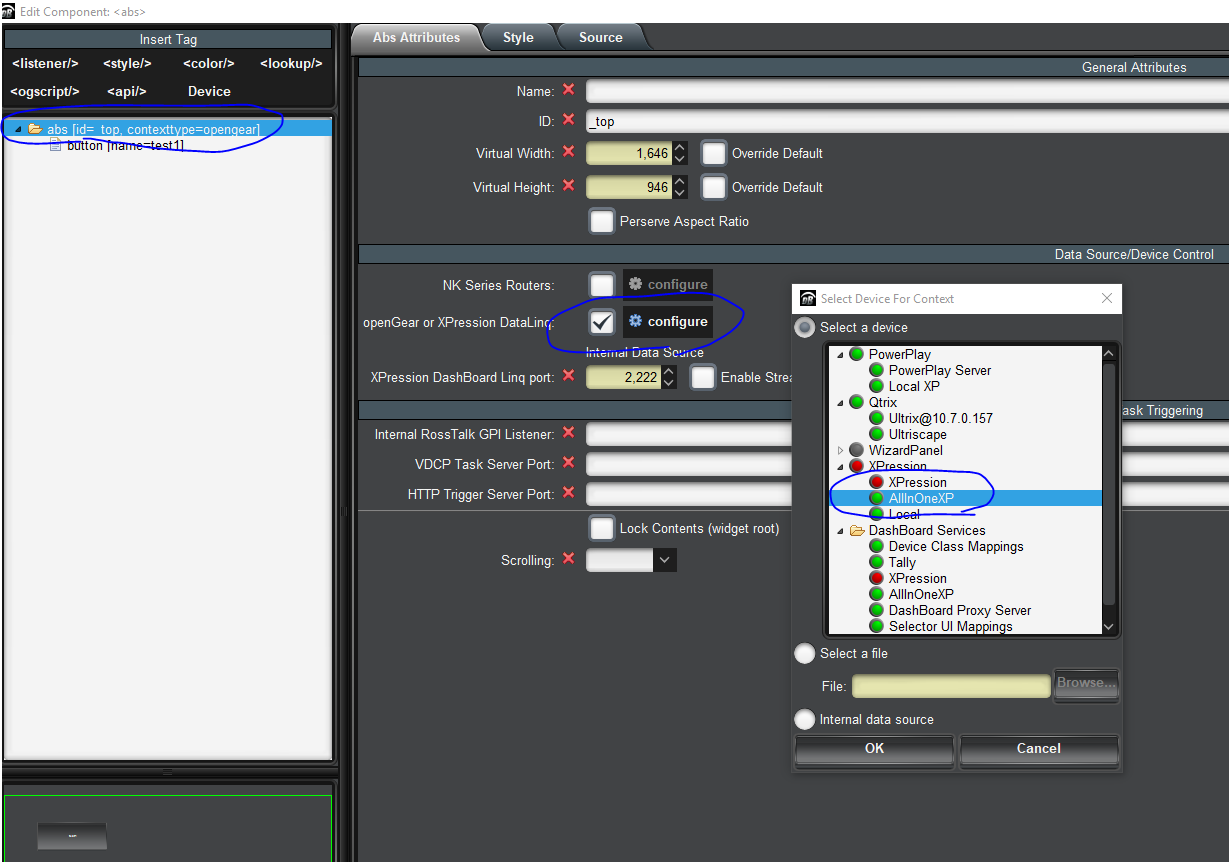Cancel the Select Device For Context dialog

tap(1039, 749)
